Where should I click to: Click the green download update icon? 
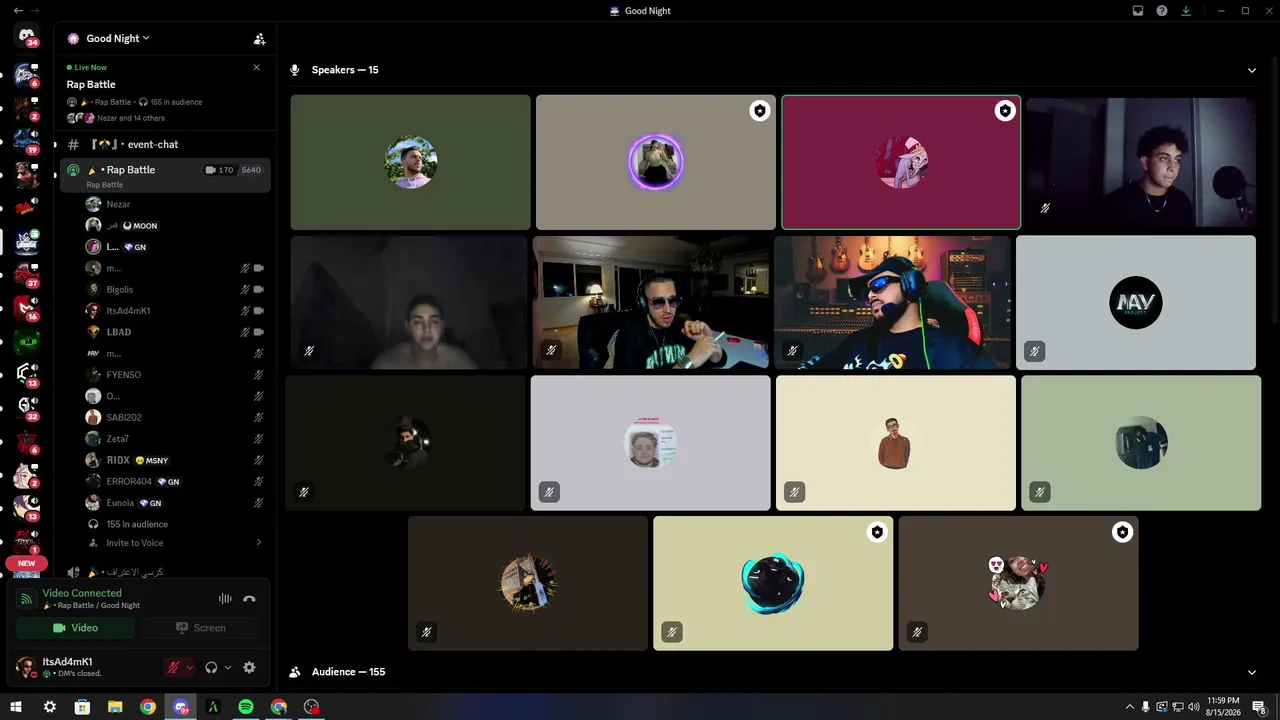pyautogui.click(x=1186, y=11)
